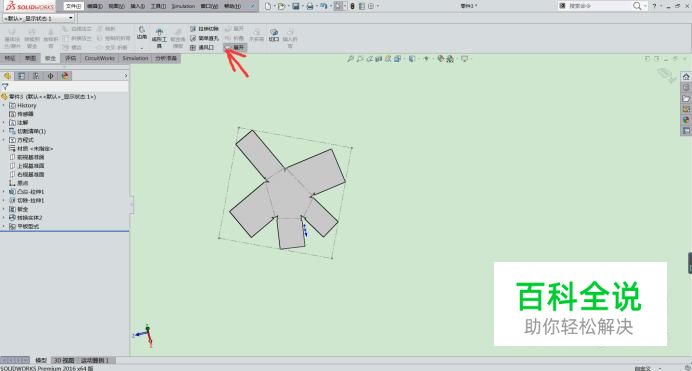Viewport: 692px width, 371px height.
Task: Open the Help question mark icon
Action: click(654, 6)
